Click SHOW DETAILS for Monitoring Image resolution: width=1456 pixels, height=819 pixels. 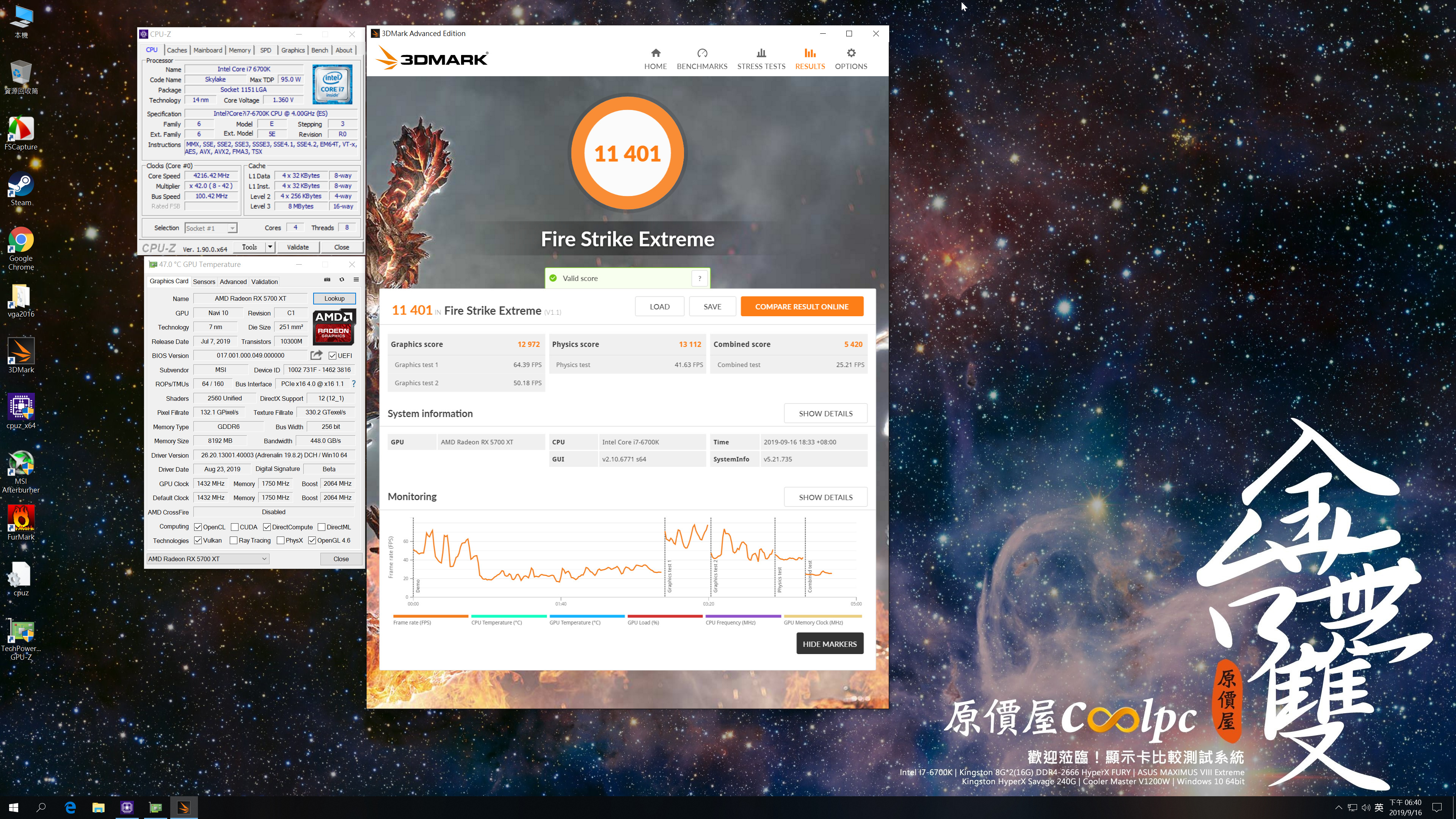point(825,497)
